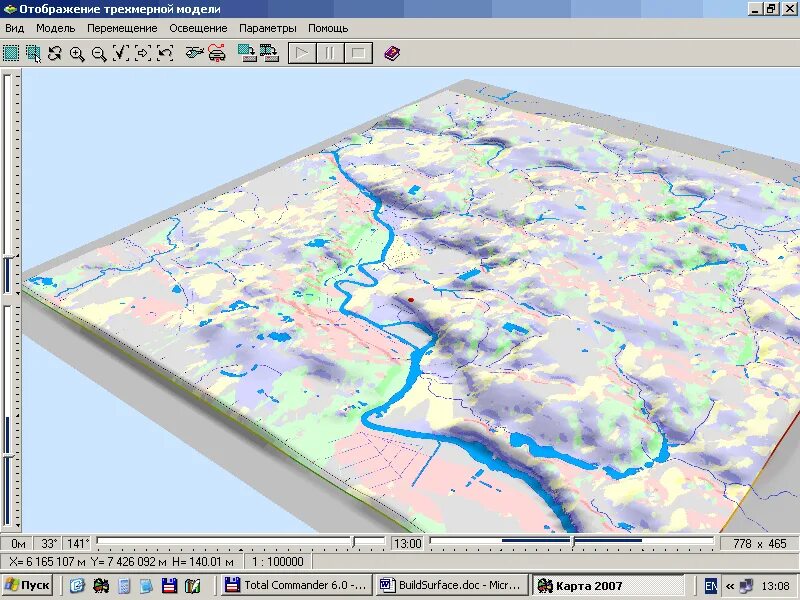Open the Параметры menu
Viewport: 800px width, 600px height.
tap(268, 28)
